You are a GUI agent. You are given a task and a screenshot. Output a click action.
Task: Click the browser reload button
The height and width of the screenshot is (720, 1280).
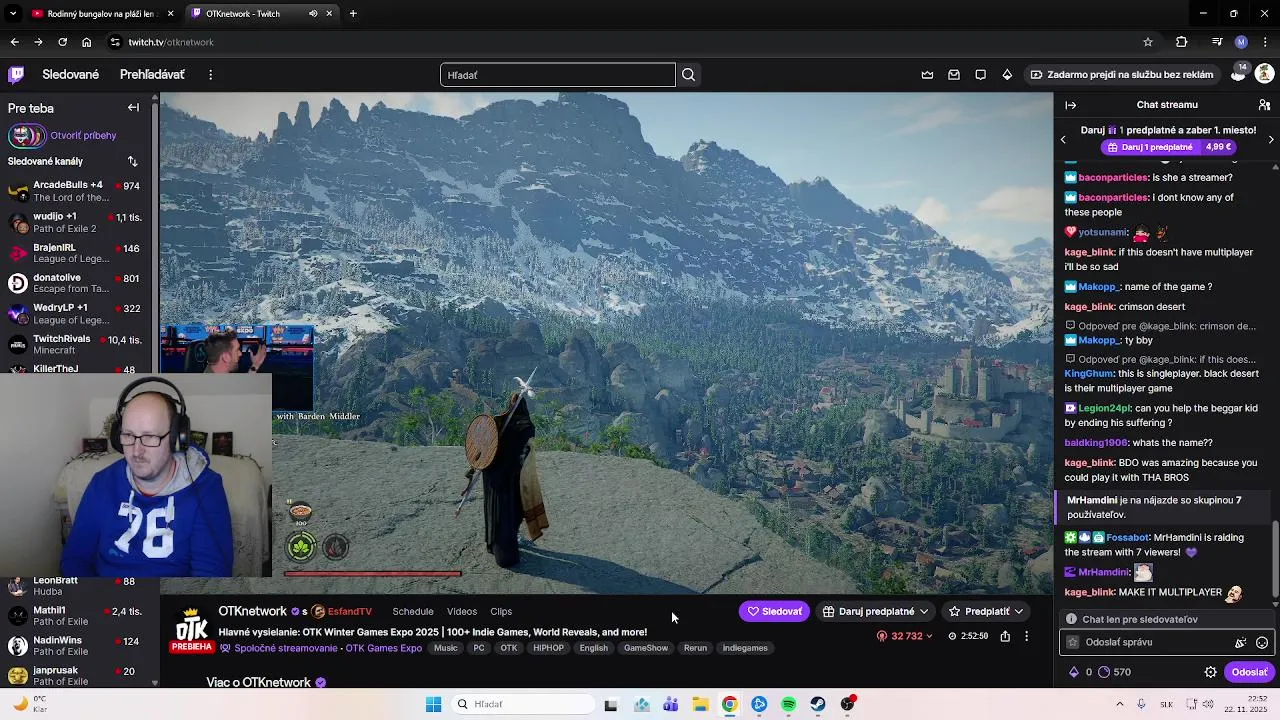[62, 42]
